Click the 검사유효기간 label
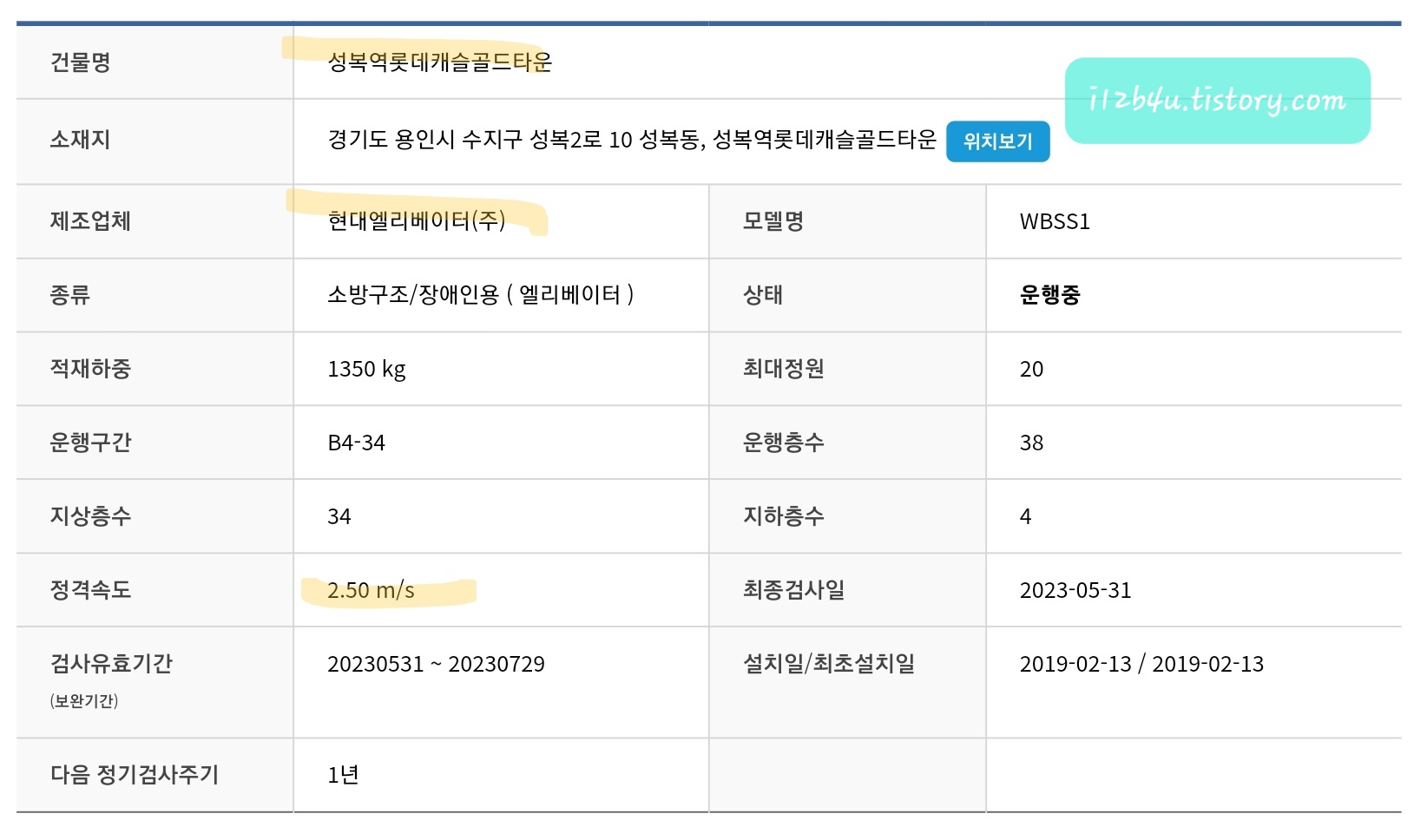 pos(111,664)
